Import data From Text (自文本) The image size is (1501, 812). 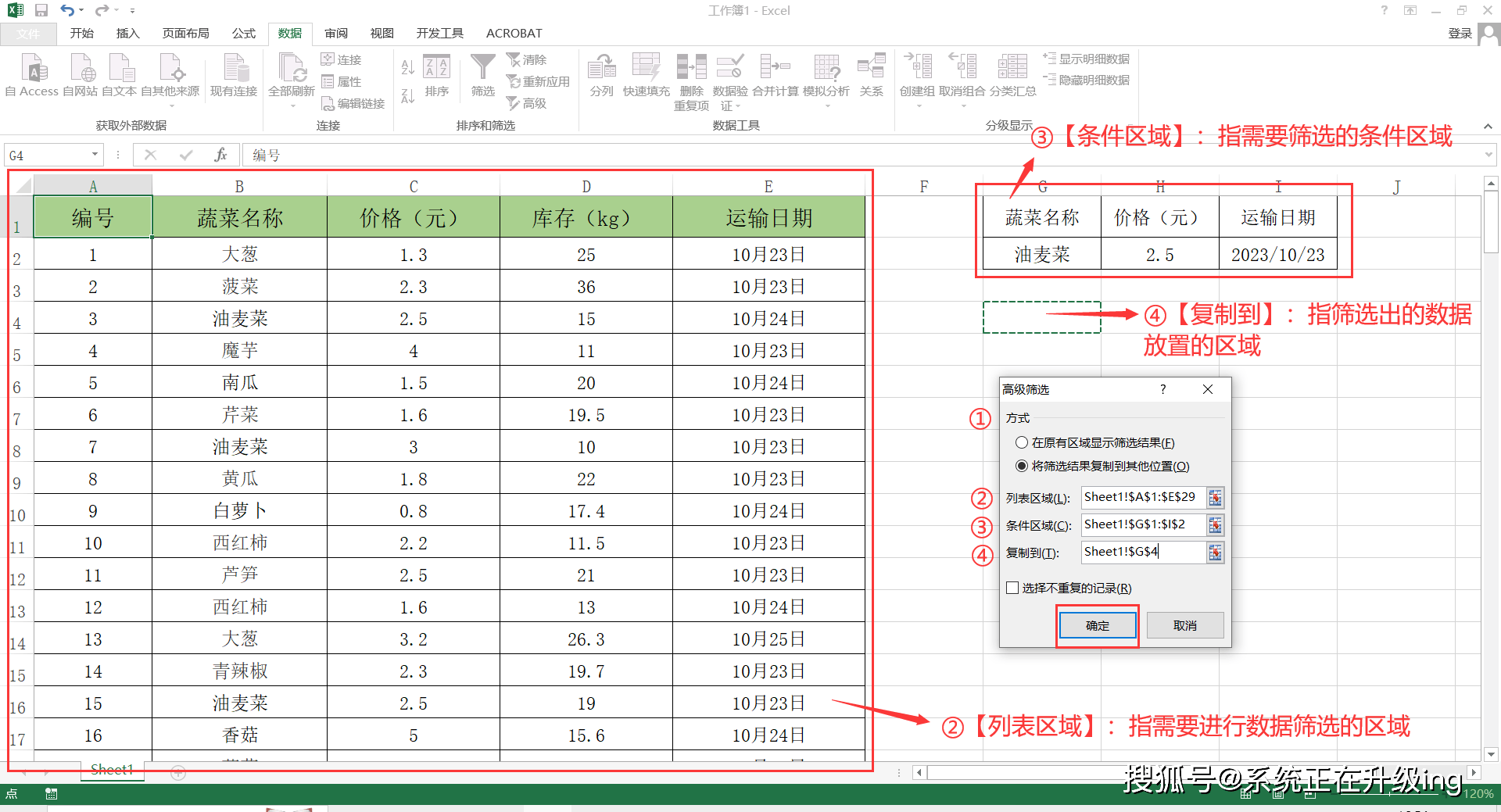pyautogui.click(x=120, y=75)
